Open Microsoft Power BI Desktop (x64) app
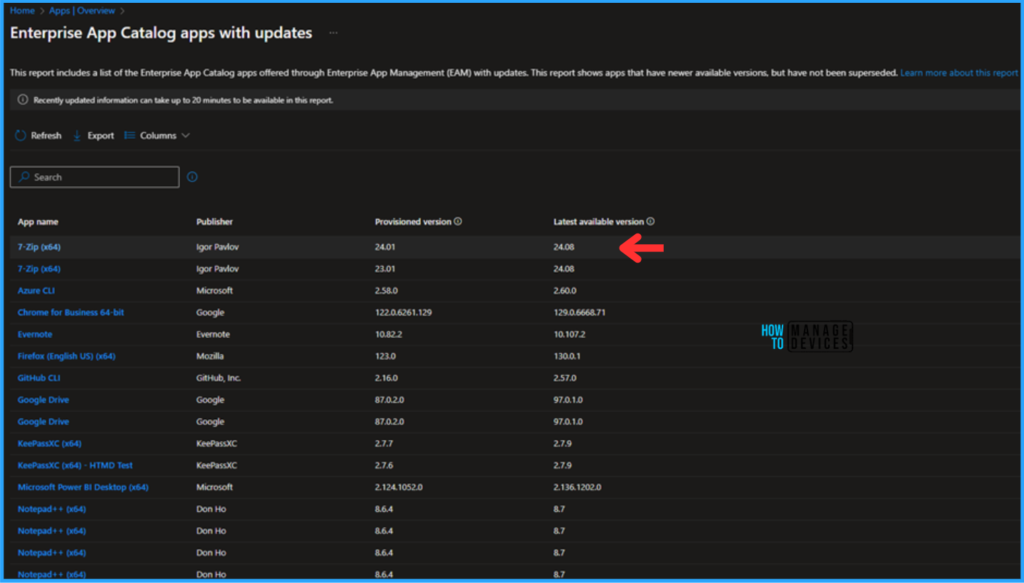 tap(83, 488)
